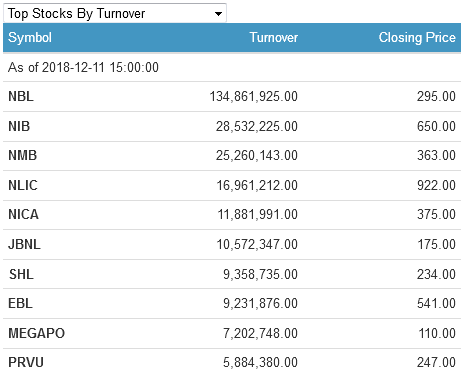Click the PRVU stock symbol

click(26, 362)
